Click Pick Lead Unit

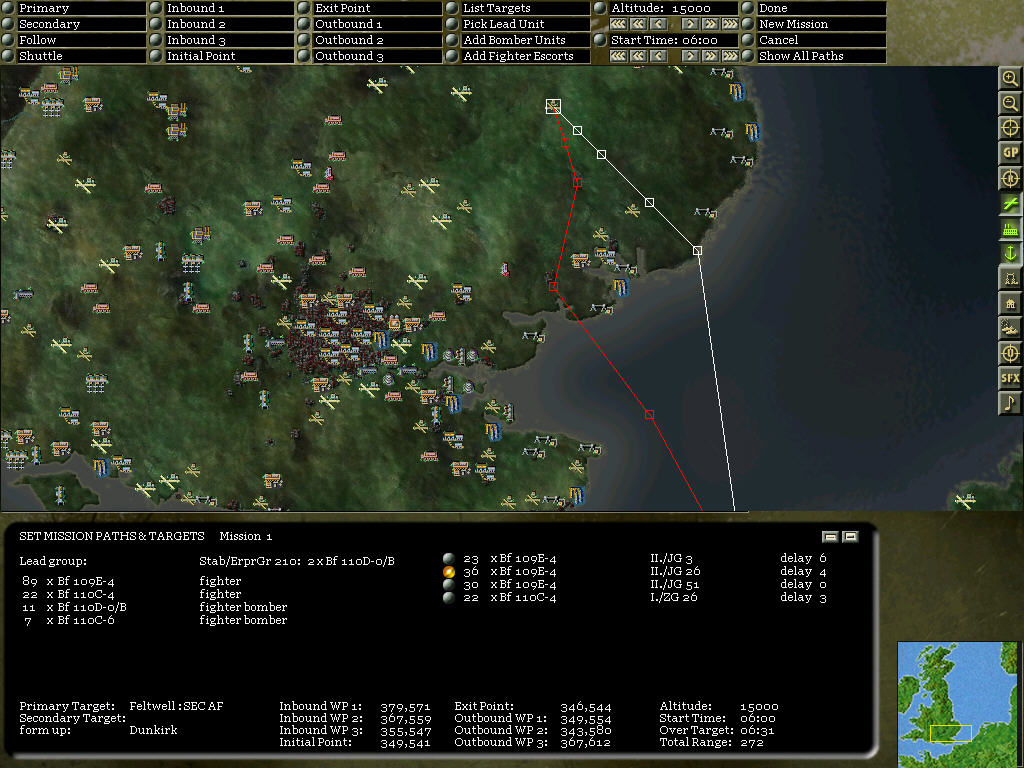pyautogui.click(x=518, y=24)
